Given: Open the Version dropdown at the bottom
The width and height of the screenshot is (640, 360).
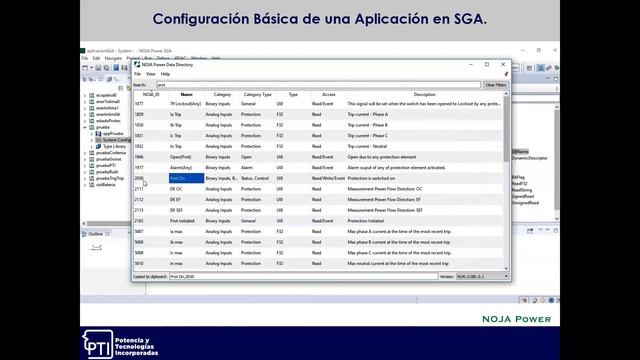Looking at the screenshot, I should click(482, 276).
